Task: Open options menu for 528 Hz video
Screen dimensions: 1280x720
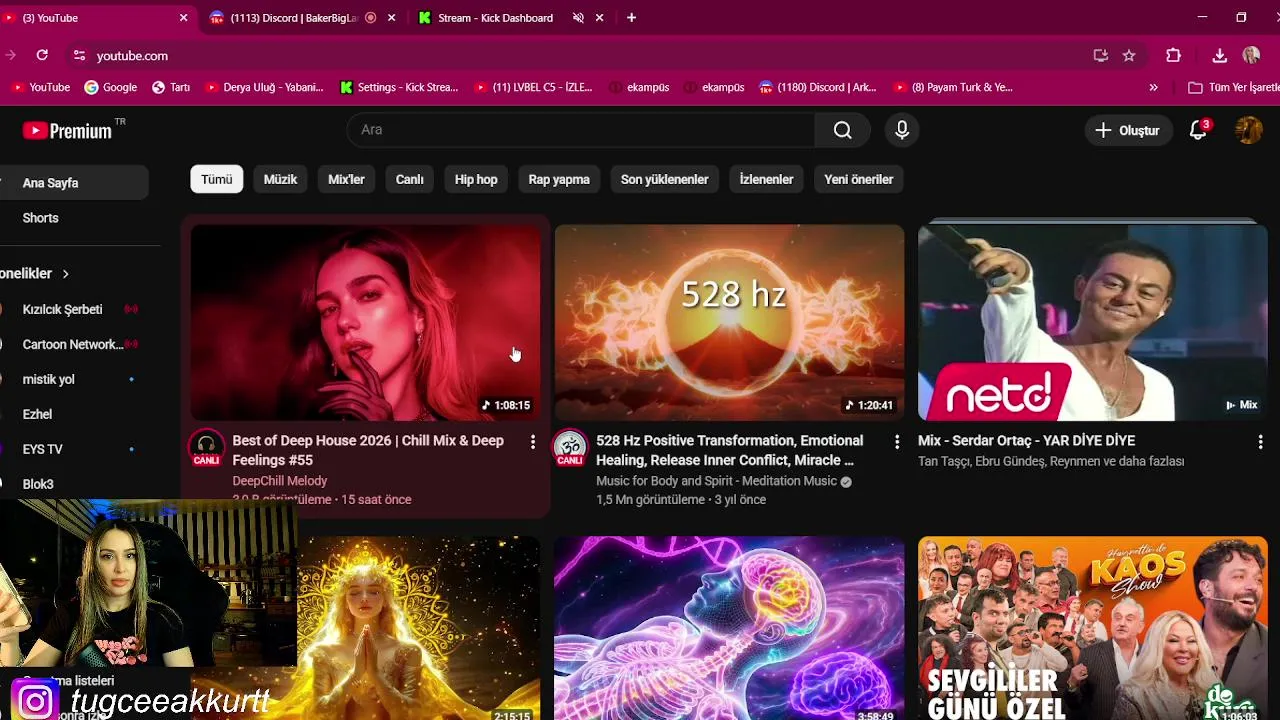Action: click(x=897, y=441)
